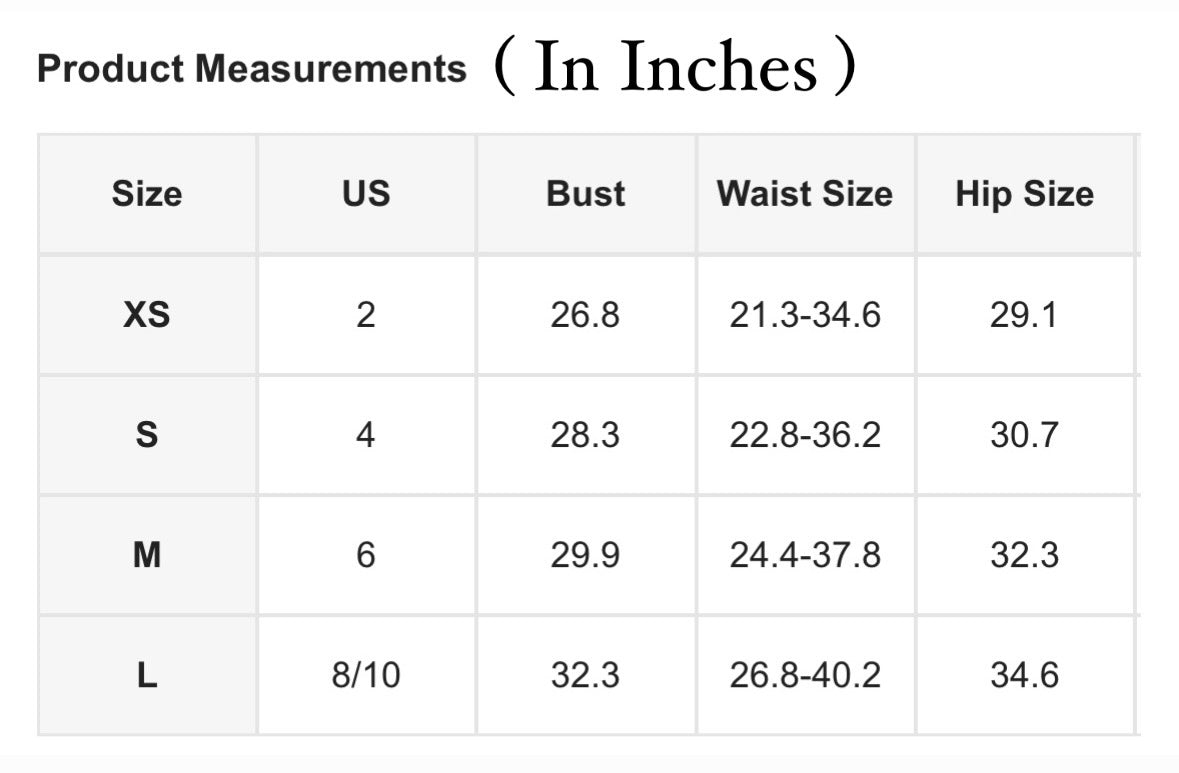Click the Hip Size column header
Image resolution: width=1179 pixels, height=773 pixels.
click(1025, 194)
